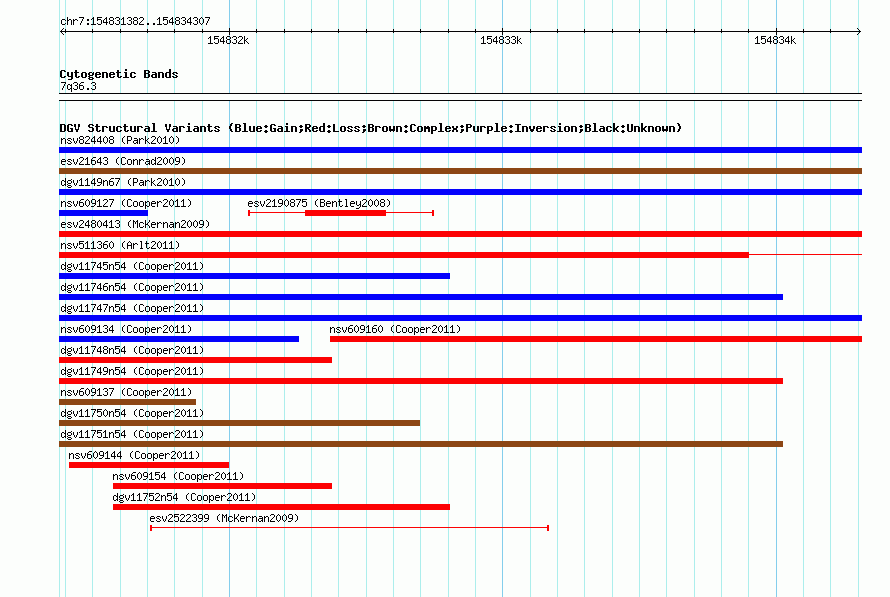The image size is (890, 597).
Task: Click the blue dgv1149n67 gain bar
Action: click(x=460, y=192)
